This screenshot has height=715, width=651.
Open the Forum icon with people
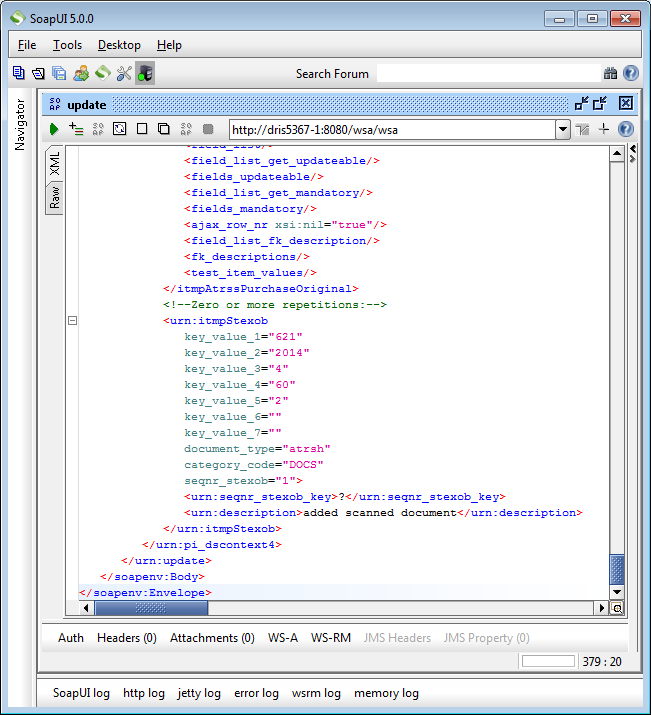[81, 73]
